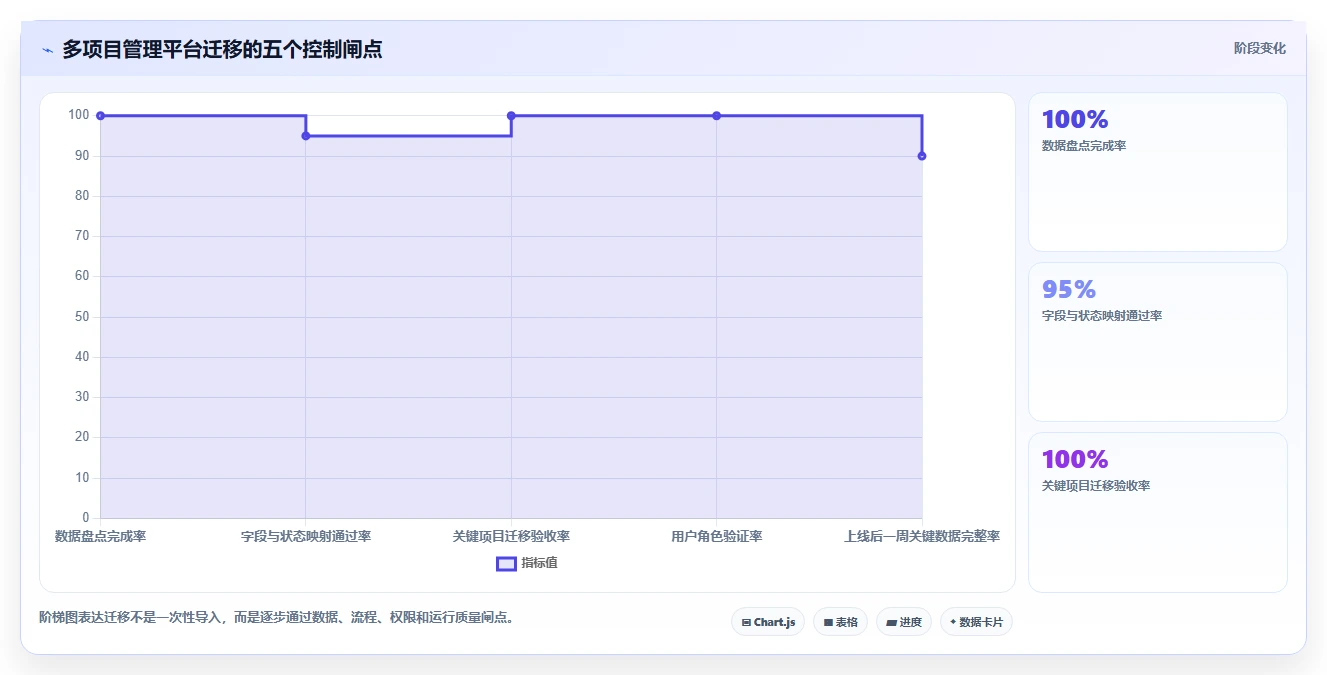Click the lightning icon beside the title

pos(47,50)
